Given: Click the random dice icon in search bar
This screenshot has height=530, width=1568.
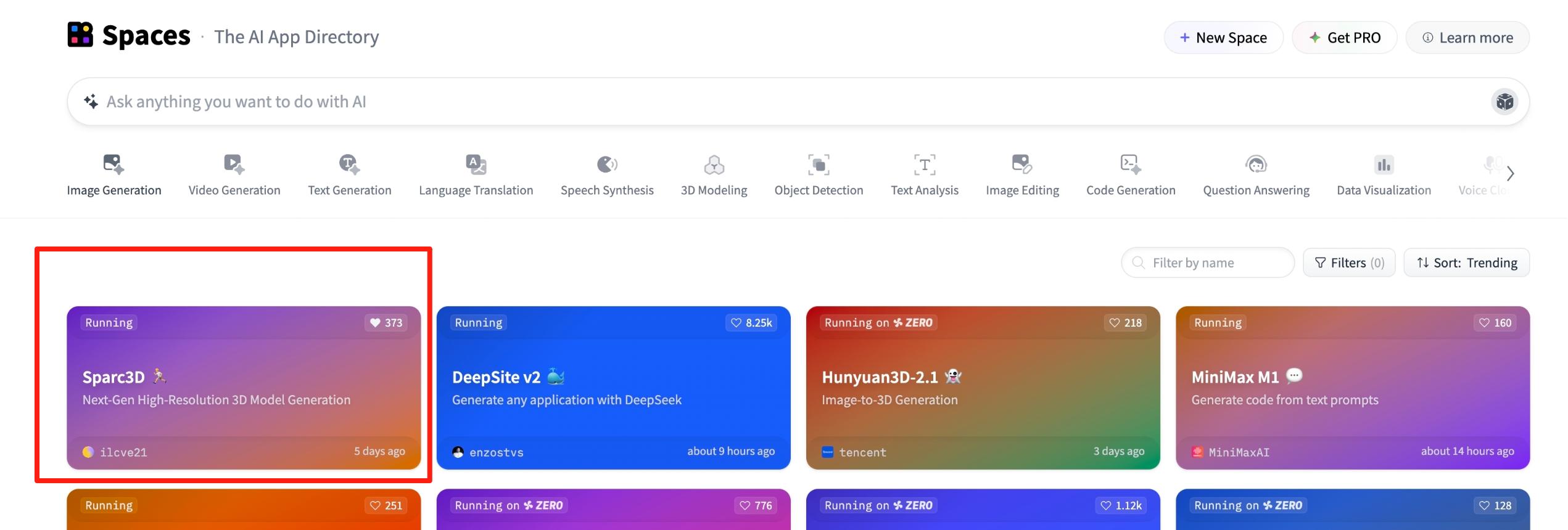Looking at the screenshot, I should pyautogui.click(x=1504, y=102).
